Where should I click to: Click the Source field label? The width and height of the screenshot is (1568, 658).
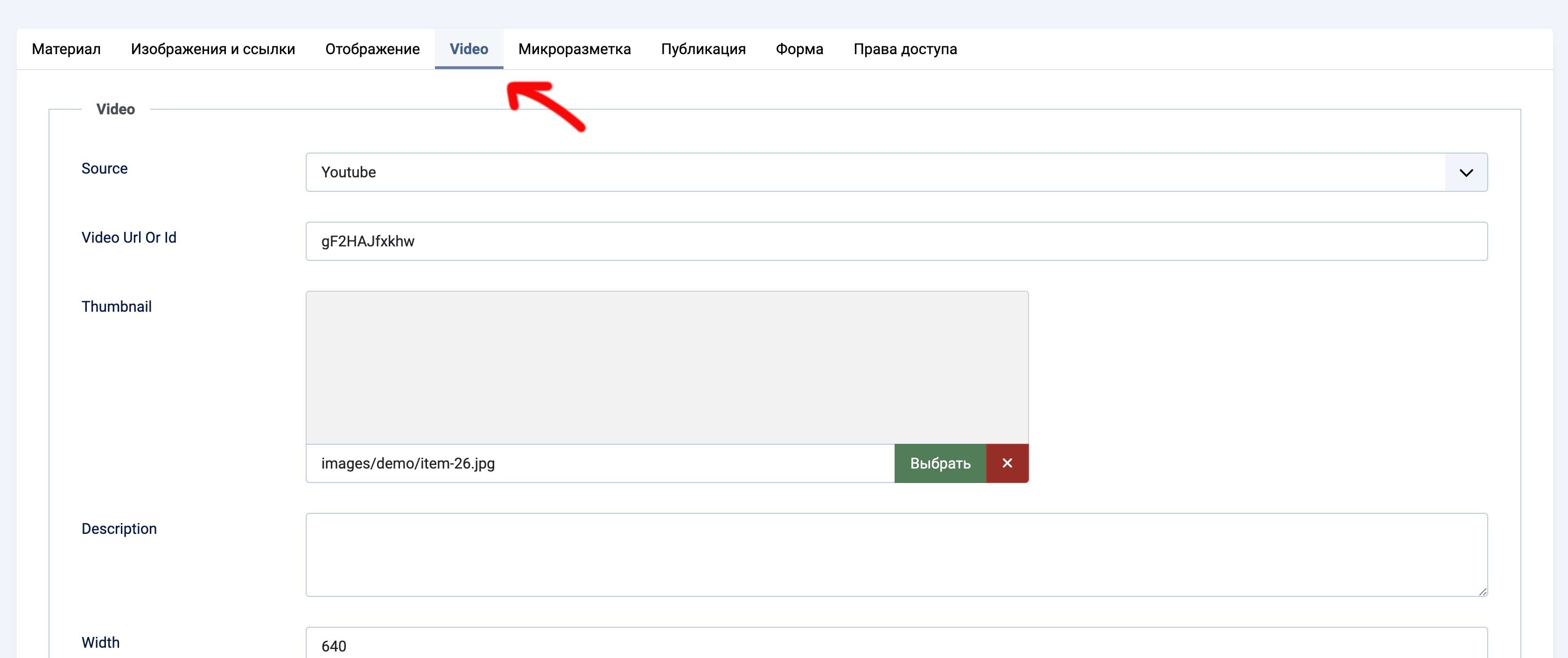click(x=105, y=168)
